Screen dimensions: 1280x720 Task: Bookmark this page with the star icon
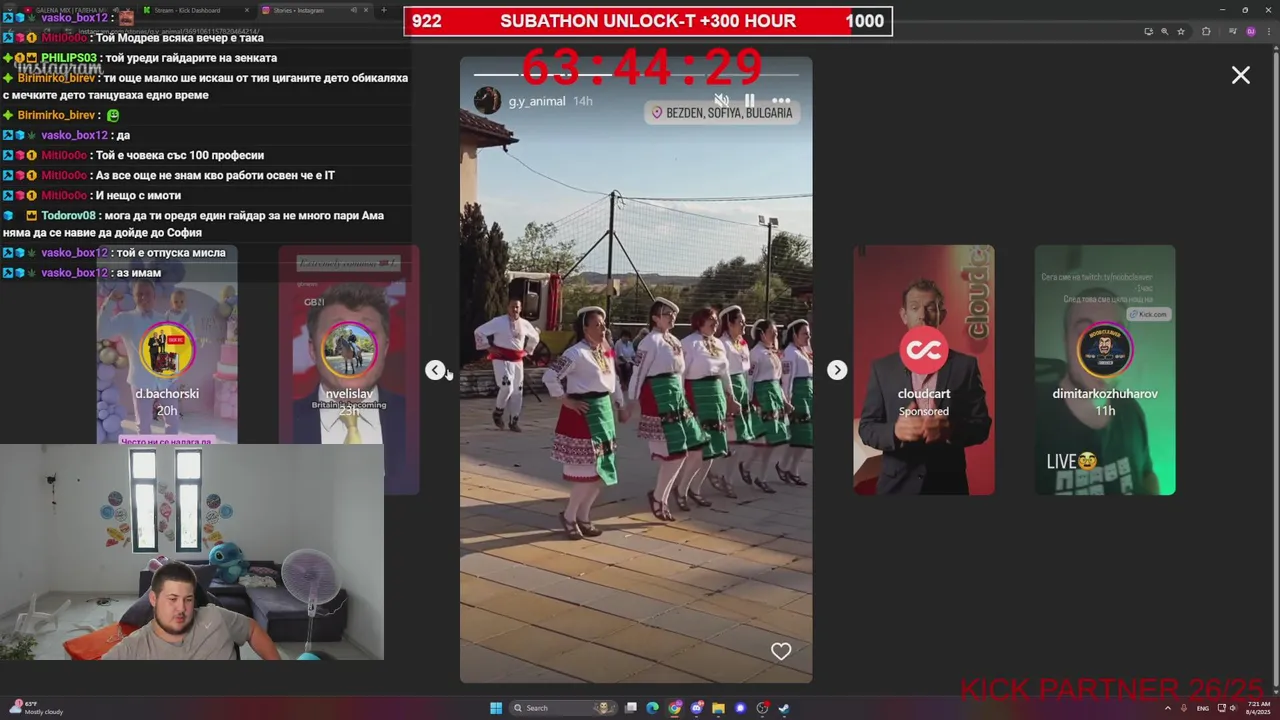pyautogui.click(x=1181, y=31)
